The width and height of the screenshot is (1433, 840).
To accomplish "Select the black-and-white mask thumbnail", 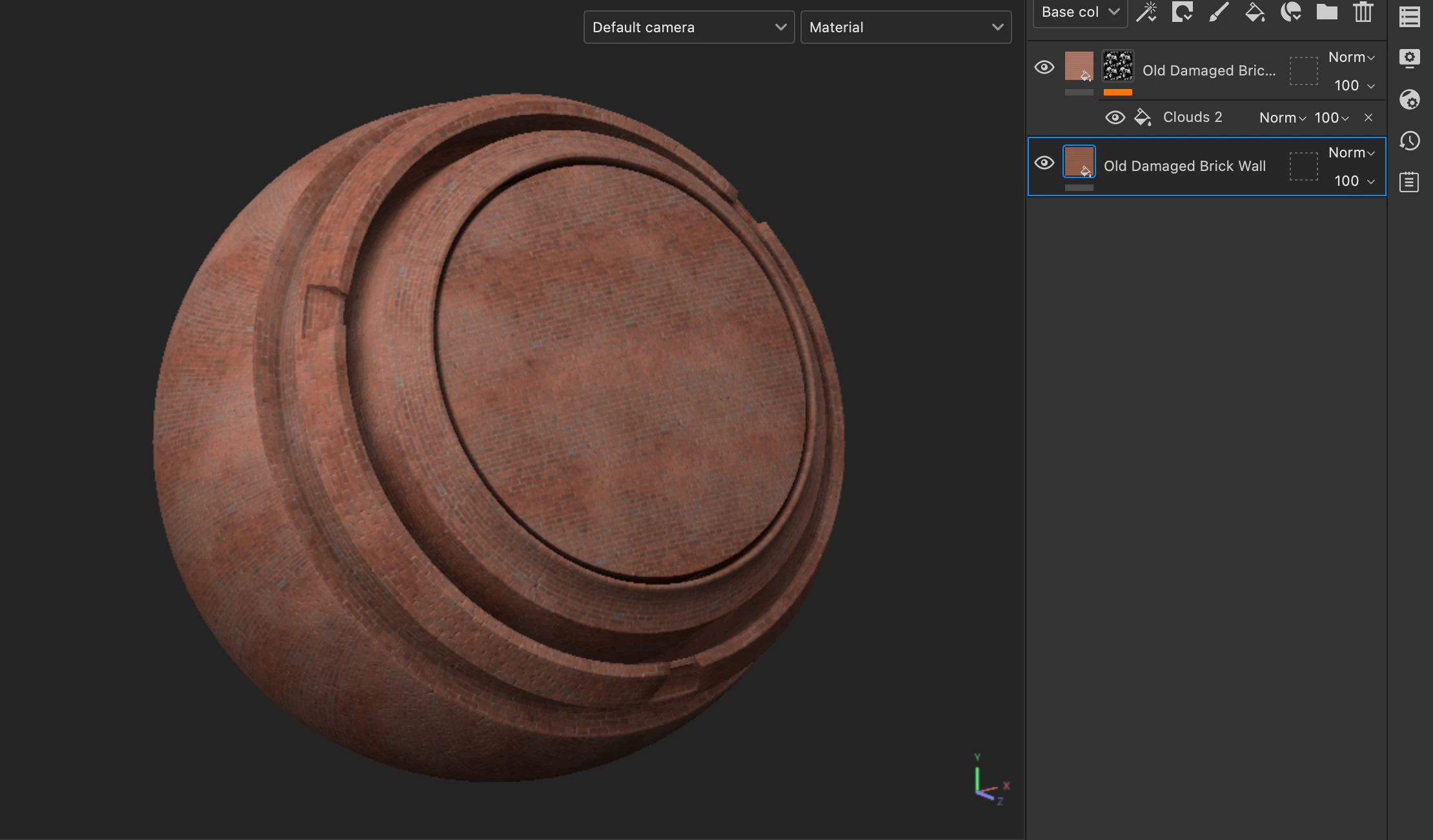I will click(1117, 66).
